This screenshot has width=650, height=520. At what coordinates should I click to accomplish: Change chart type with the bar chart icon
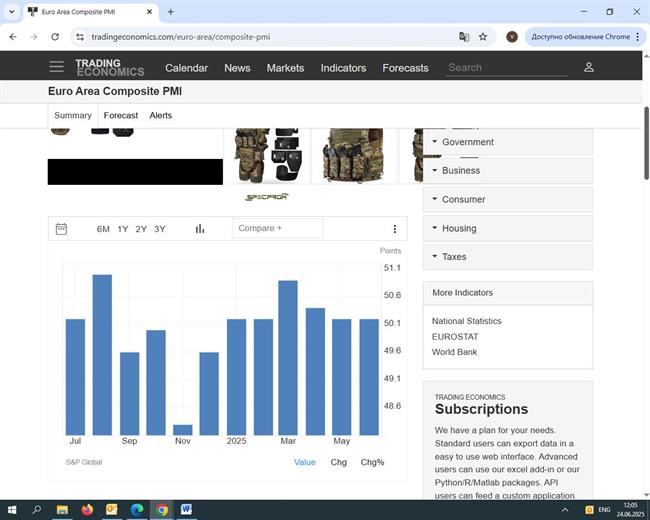pyautogui.click(x=200, y=228)
